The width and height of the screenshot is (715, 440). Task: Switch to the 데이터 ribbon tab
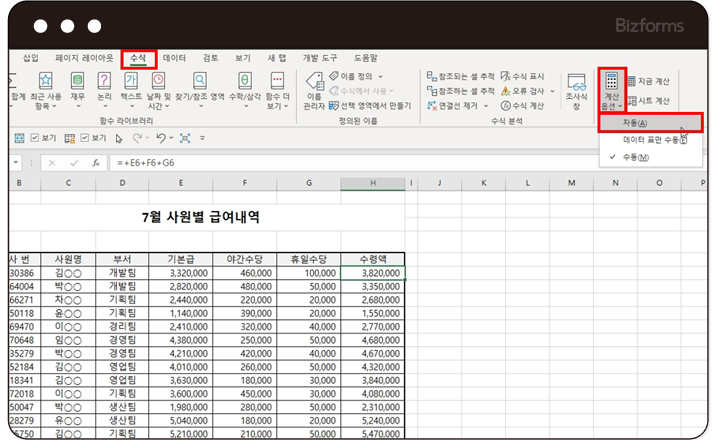[174, 59]
